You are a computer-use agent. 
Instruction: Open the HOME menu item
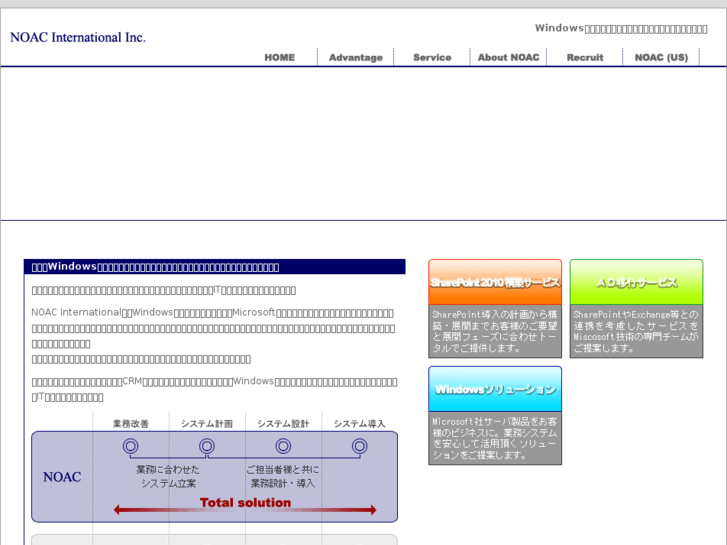point(280,58)
